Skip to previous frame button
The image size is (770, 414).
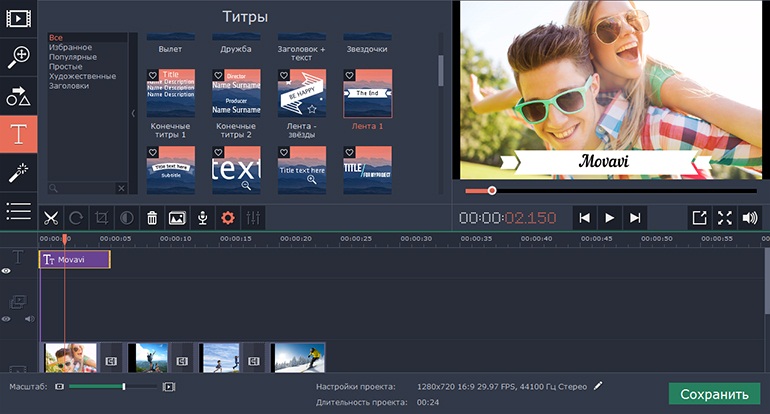click(584, 218)
